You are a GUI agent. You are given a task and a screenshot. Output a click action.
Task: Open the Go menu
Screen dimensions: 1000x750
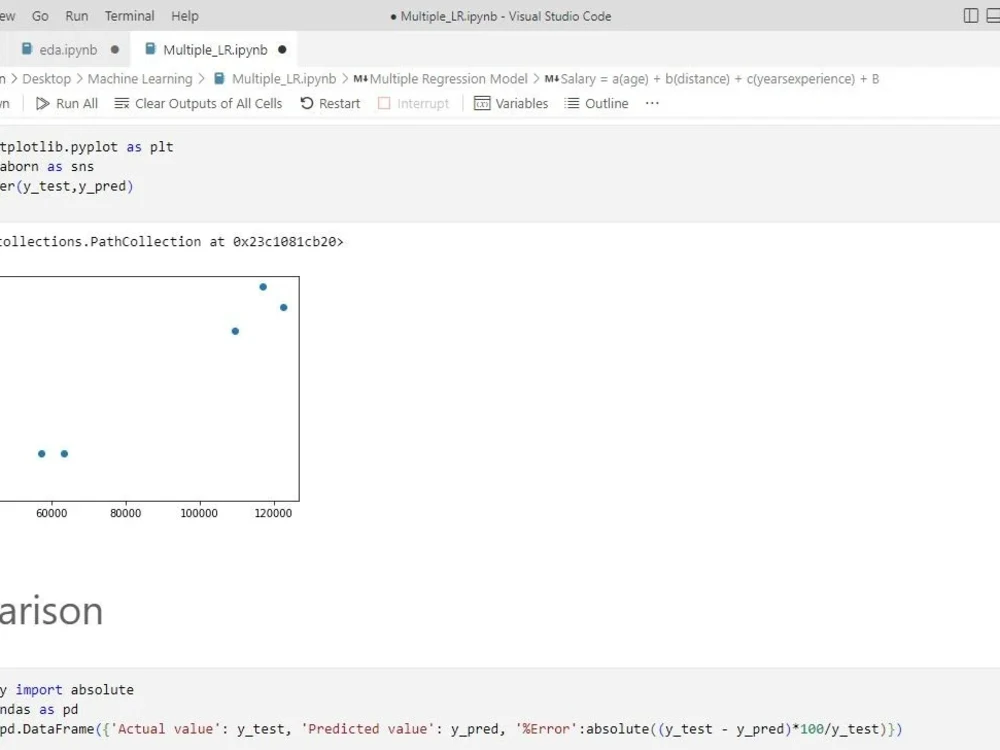coord(40,16)
